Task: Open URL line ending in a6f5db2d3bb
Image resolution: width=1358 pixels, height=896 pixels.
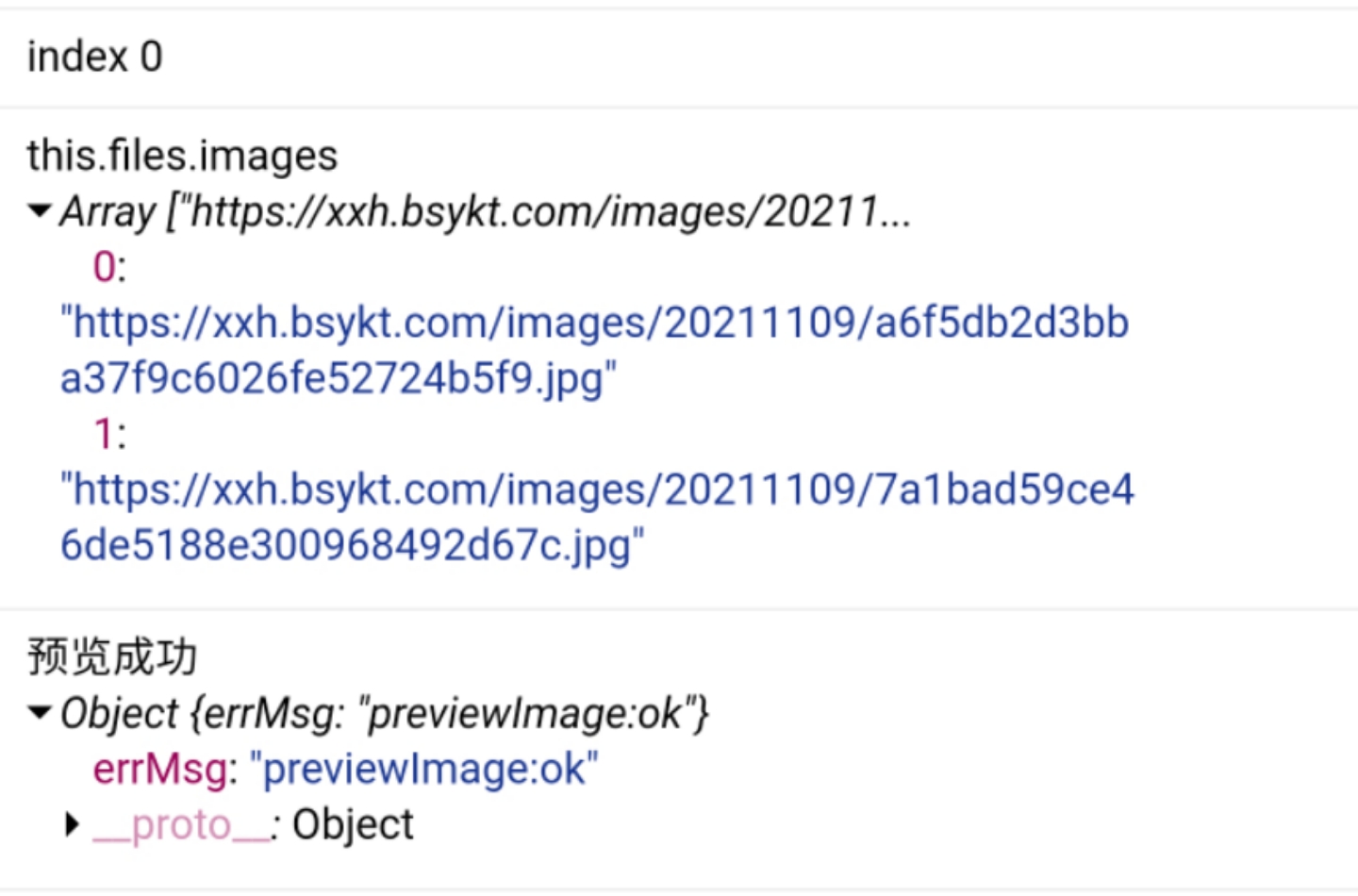Action: coord(595,324)
